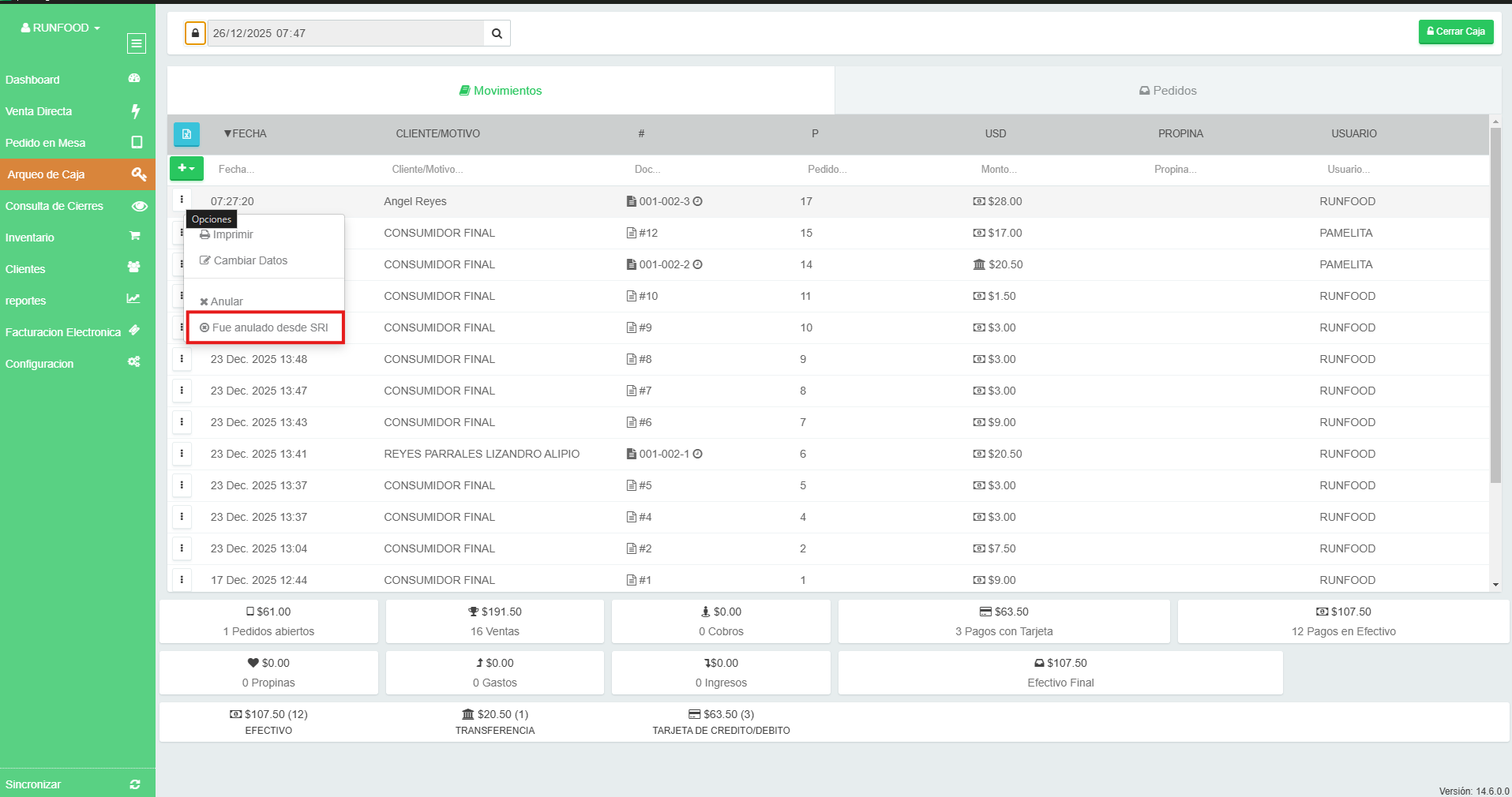The image size is (1512, 797).
Task: Click document 001-002-3 invoice link
Action: tap(664, 201)
